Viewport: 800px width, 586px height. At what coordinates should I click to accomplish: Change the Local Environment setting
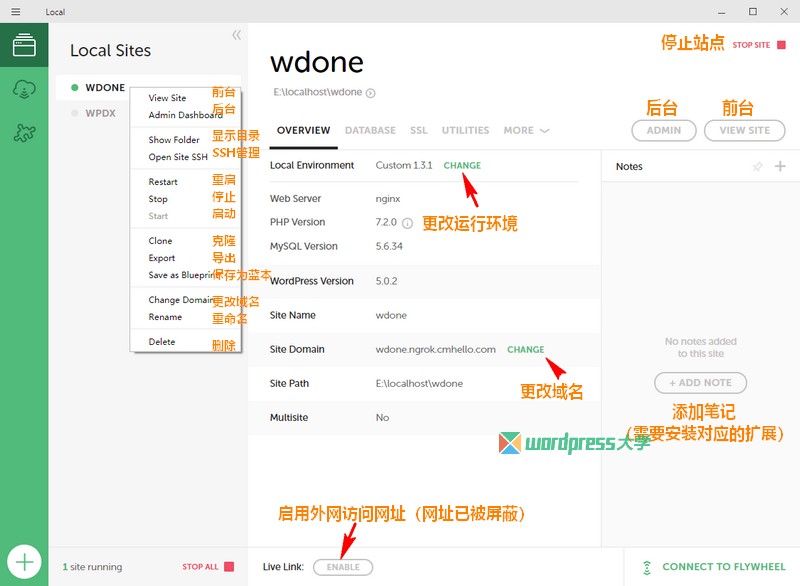[462, 165]
